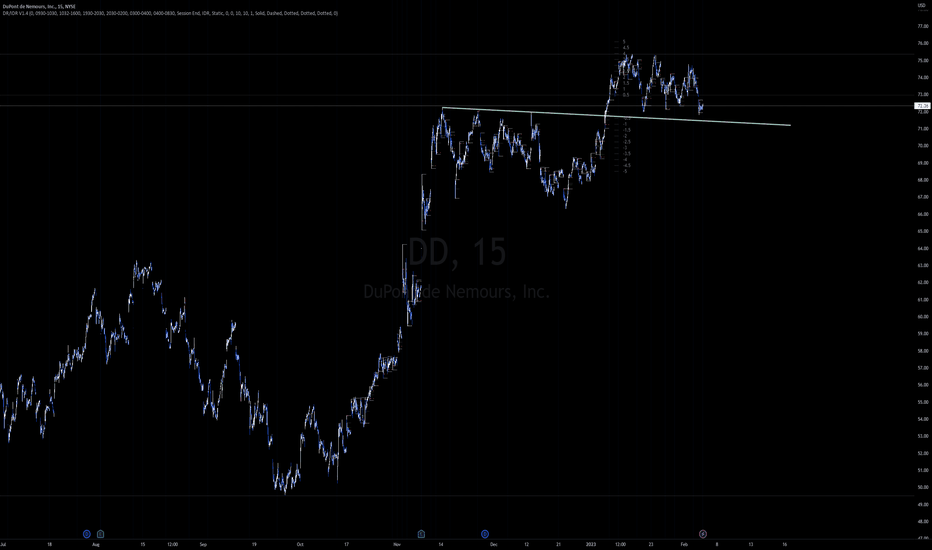932x550 pixels.
Task: Open the earnings marker near the Nov label
Action: [x=421, y=534]
